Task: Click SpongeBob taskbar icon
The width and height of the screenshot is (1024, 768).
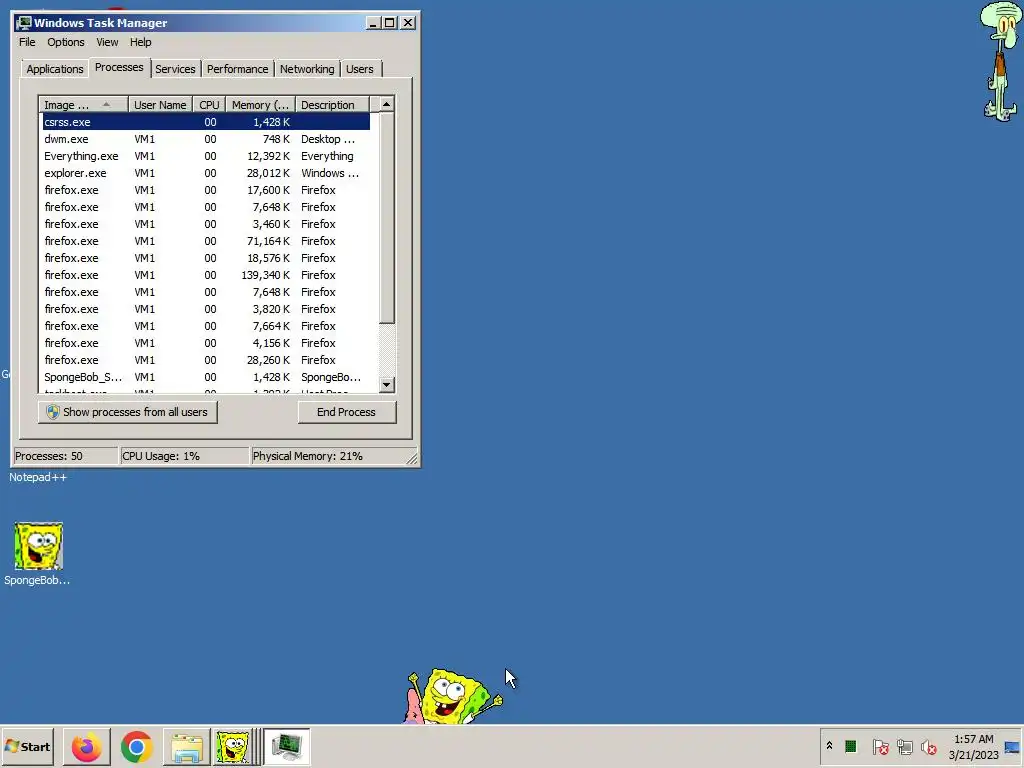Action: click(232, 747)
